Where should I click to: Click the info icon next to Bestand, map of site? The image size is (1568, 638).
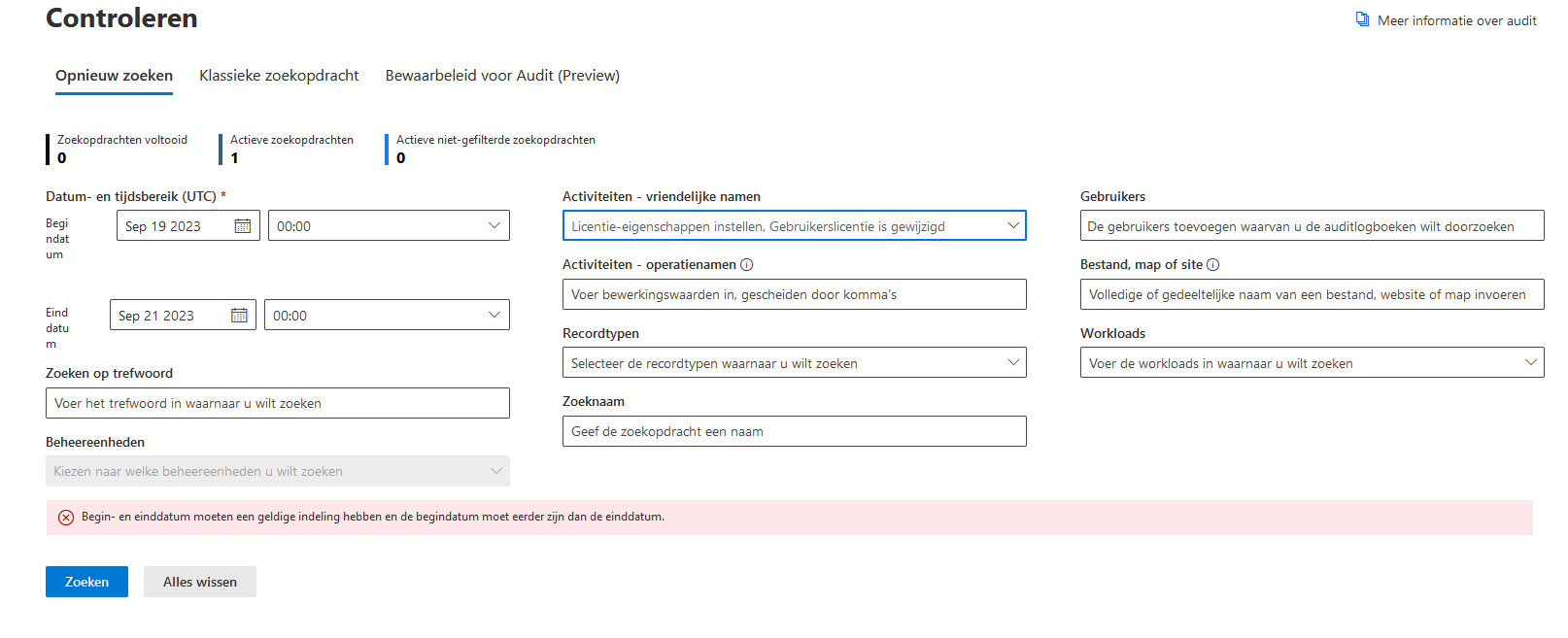[1212, 265]
